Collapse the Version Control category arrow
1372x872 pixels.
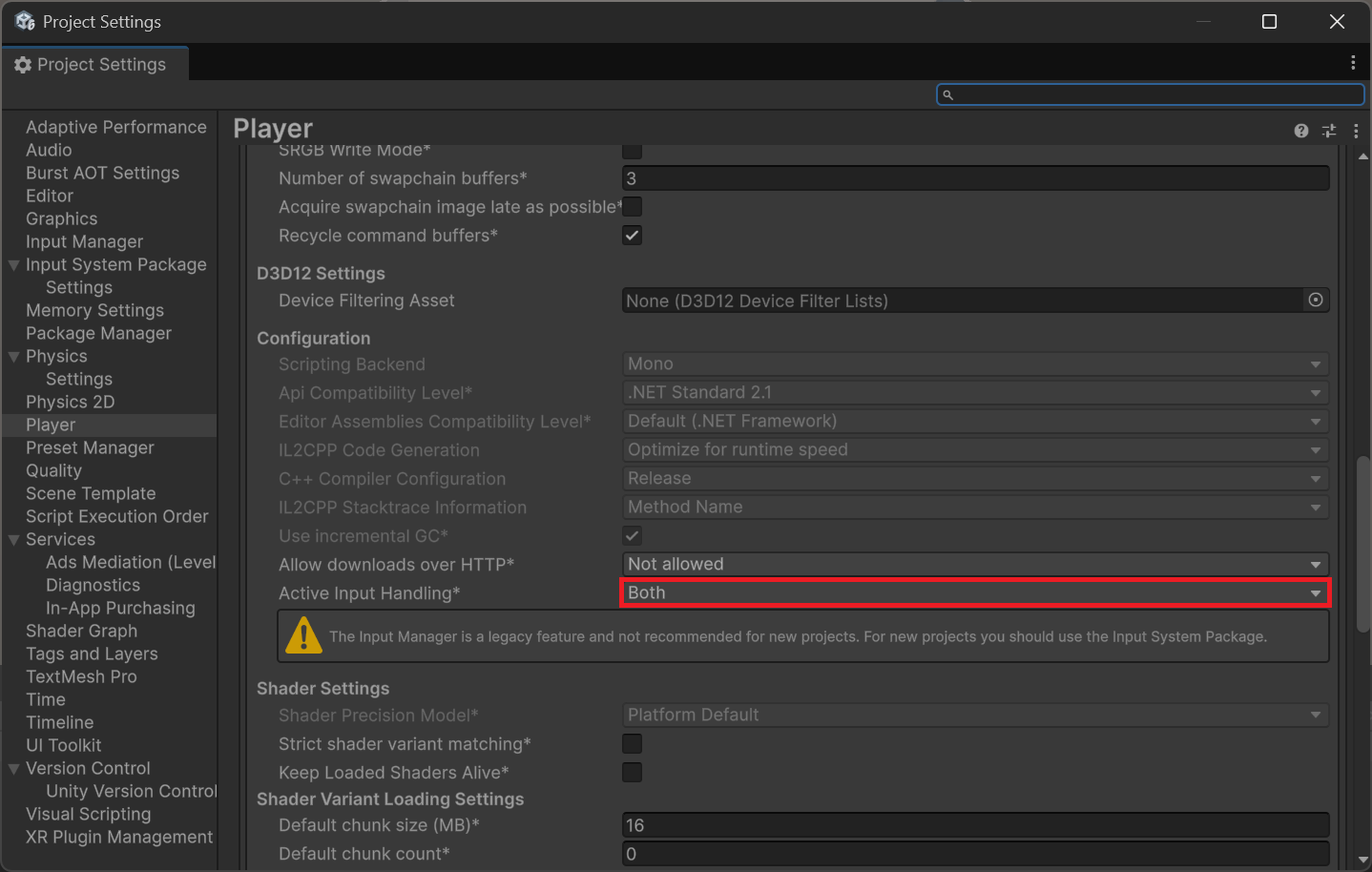pyautogui.click(x=13, y=769)
